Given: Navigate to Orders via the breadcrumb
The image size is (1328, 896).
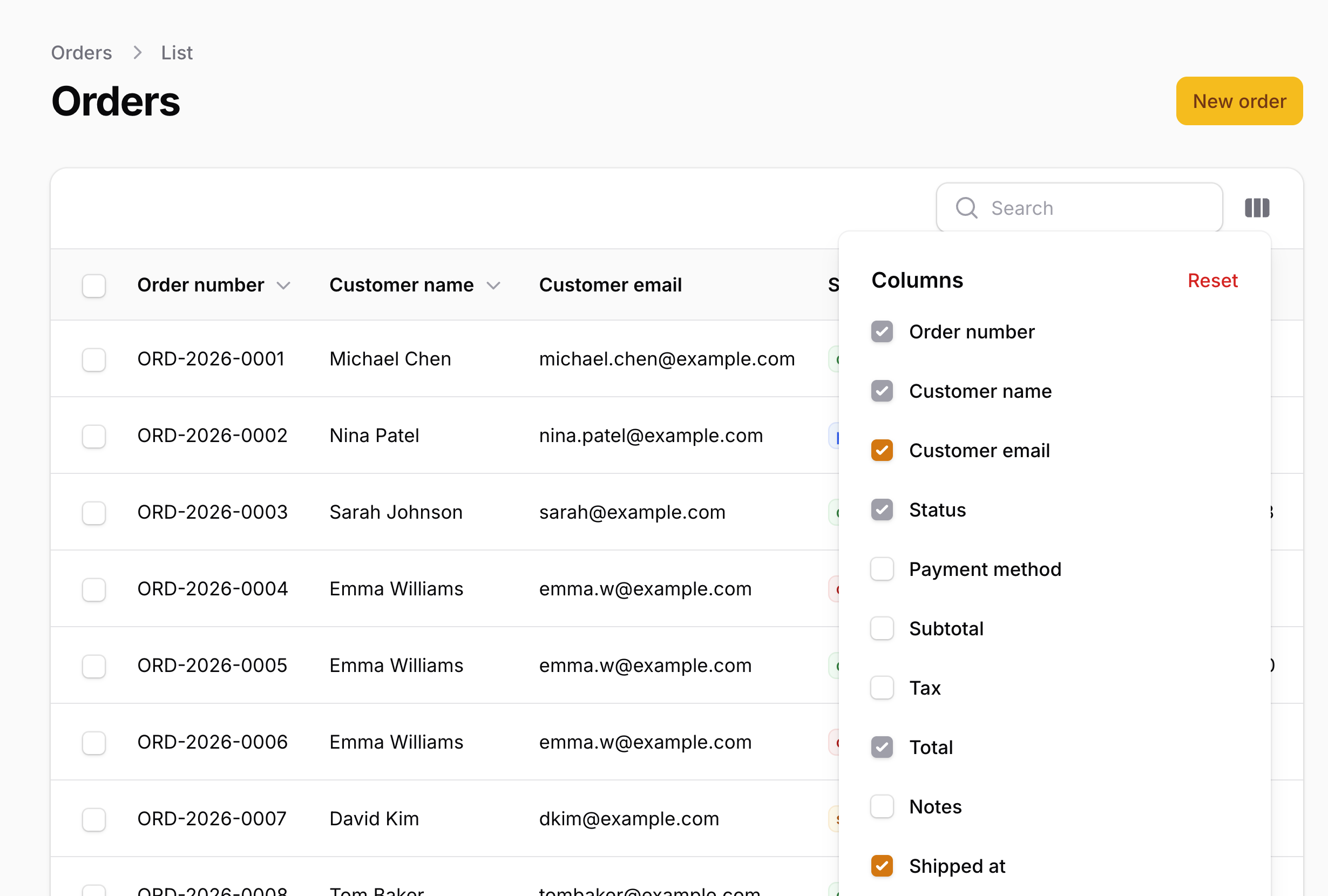Looking at the screenshot, I should 81,52.
